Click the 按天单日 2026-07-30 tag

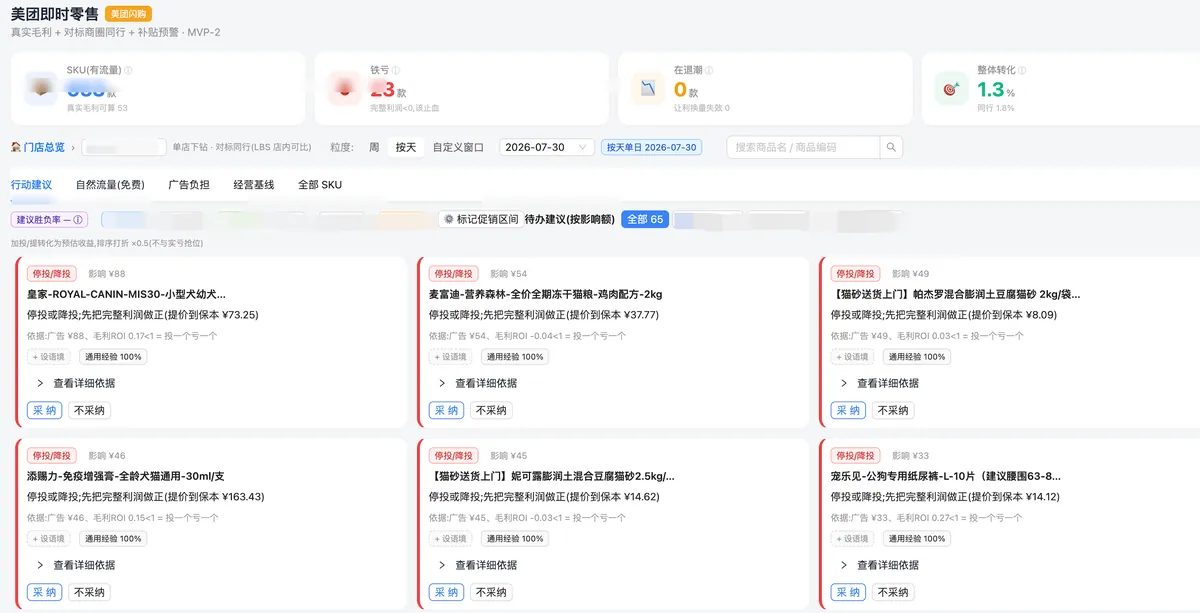click(652, 147)
